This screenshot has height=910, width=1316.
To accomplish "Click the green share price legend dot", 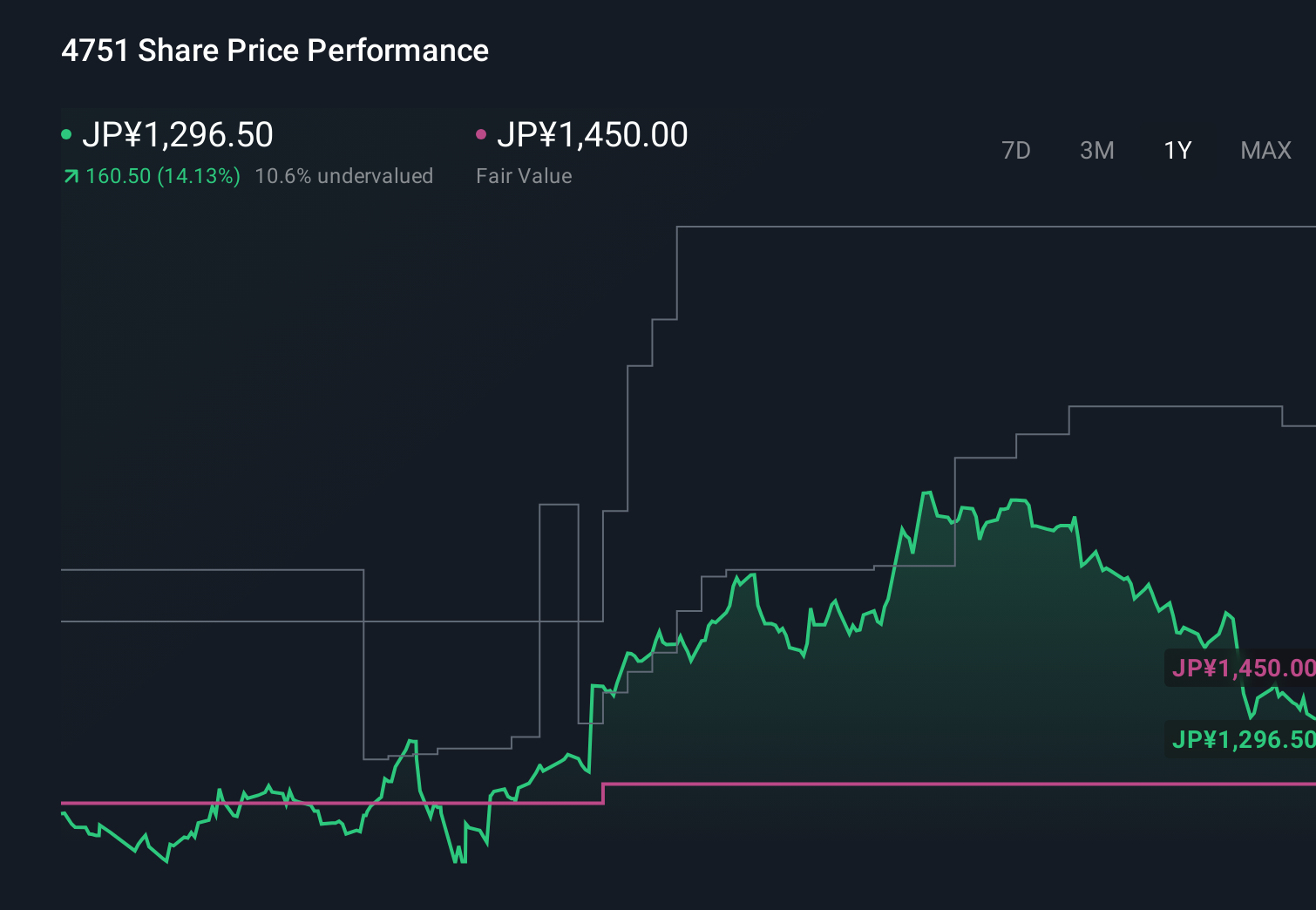I will point(66,134).
